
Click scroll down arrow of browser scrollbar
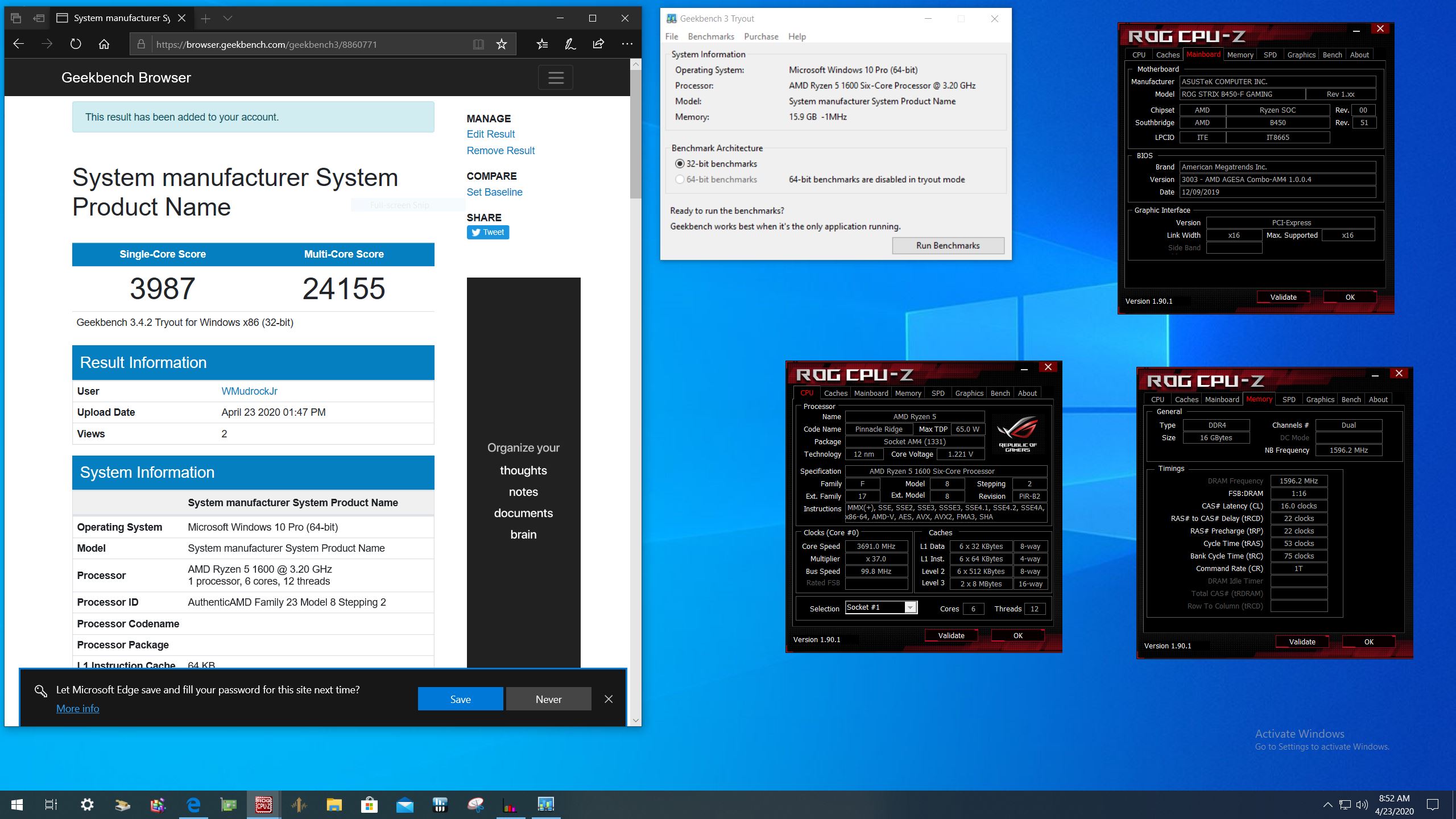pyautogui.click(x=635, y=721)
